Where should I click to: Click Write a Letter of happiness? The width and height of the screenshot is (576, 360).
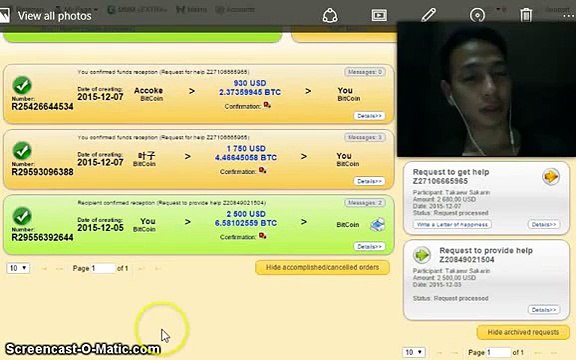[x=452, y=224]
